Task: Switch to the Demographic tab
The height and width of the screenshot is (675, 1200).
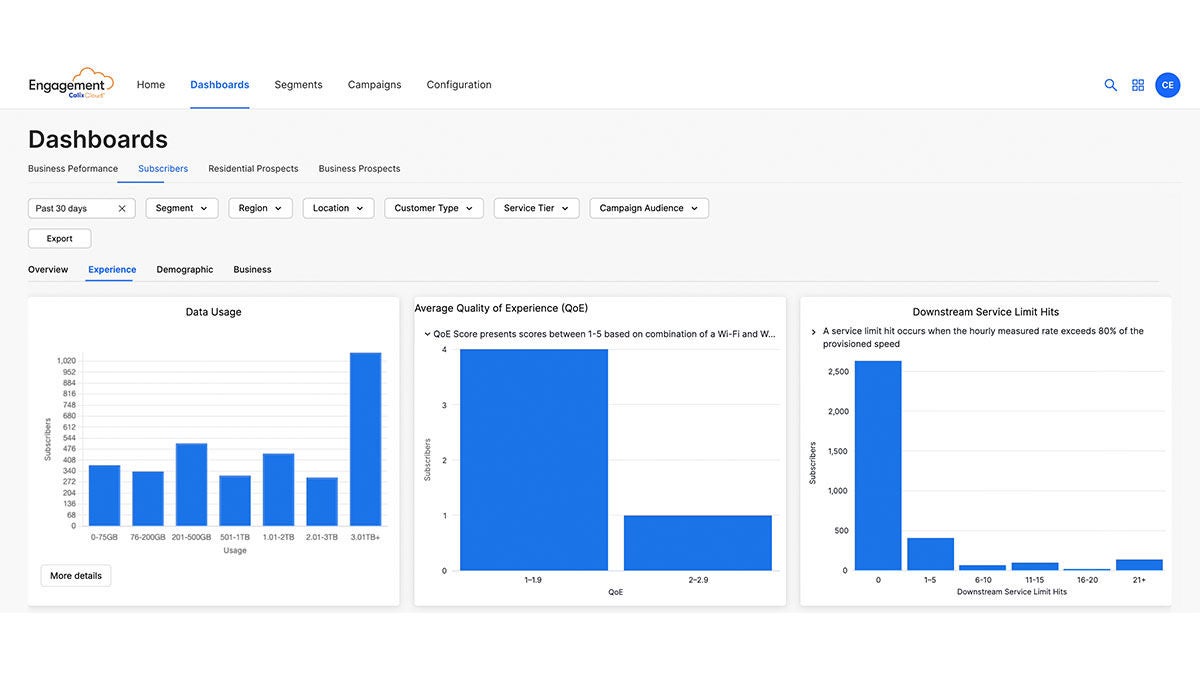Action: (184, 269)
